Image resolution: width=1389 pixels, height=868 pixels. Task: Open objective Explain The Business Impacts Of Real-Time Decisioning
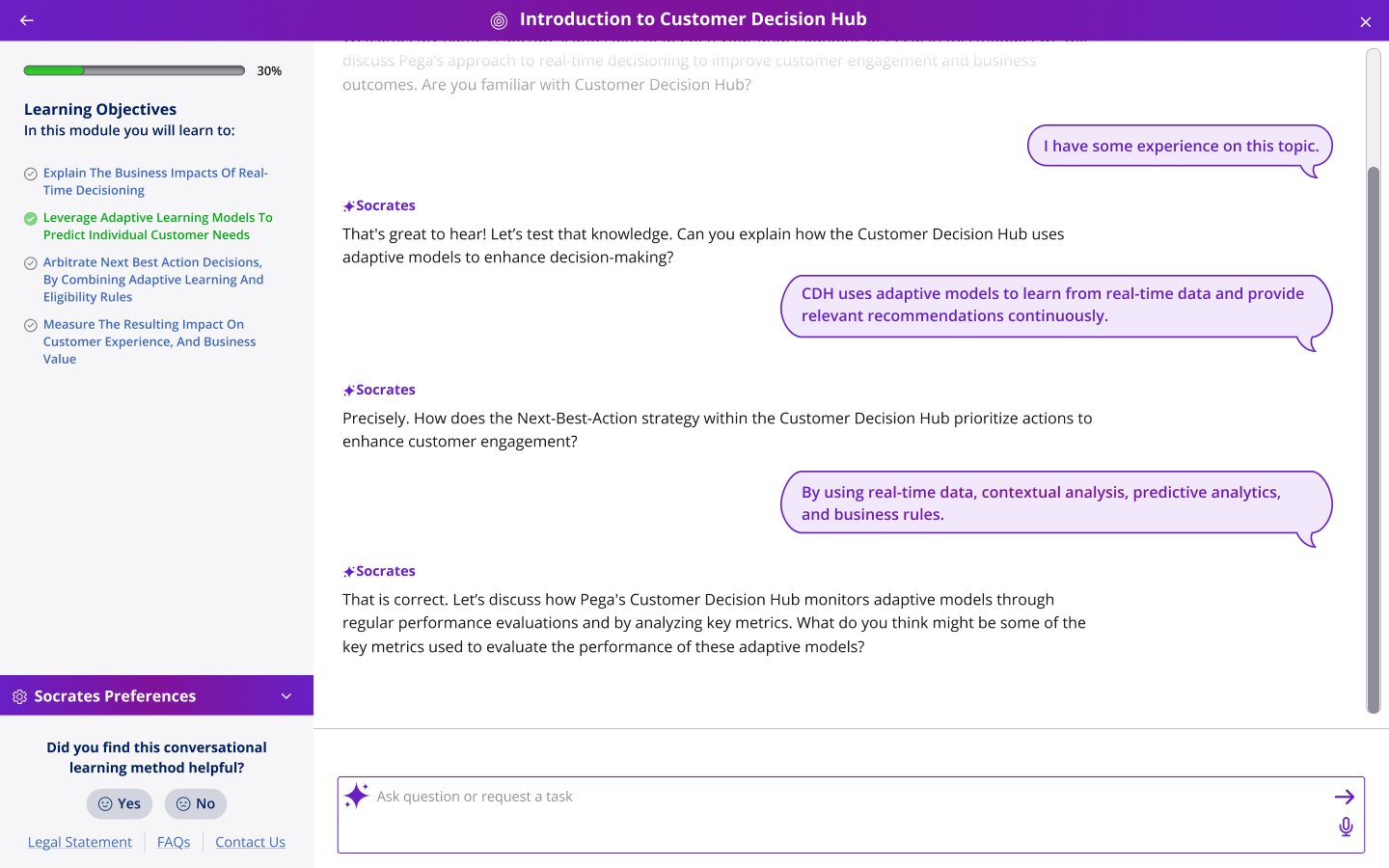155,181
